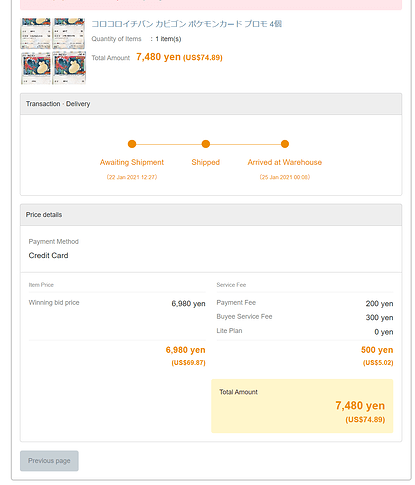
Task: Click the Awaiting Shipment status dot
Action: tap(132, 144)
